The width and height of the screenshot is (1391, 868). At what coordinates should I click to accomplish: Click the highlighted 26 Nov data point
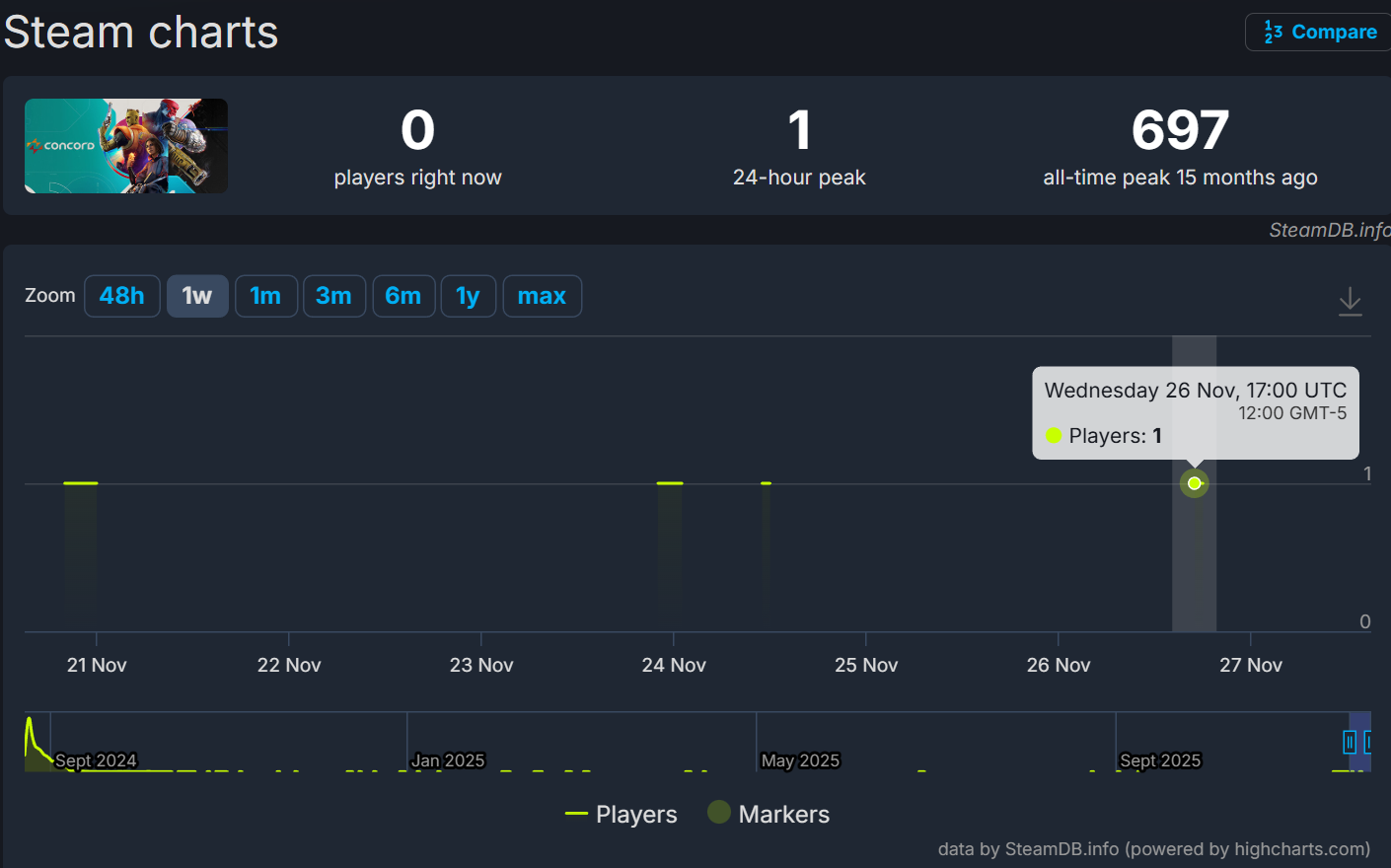(1194, 483)
